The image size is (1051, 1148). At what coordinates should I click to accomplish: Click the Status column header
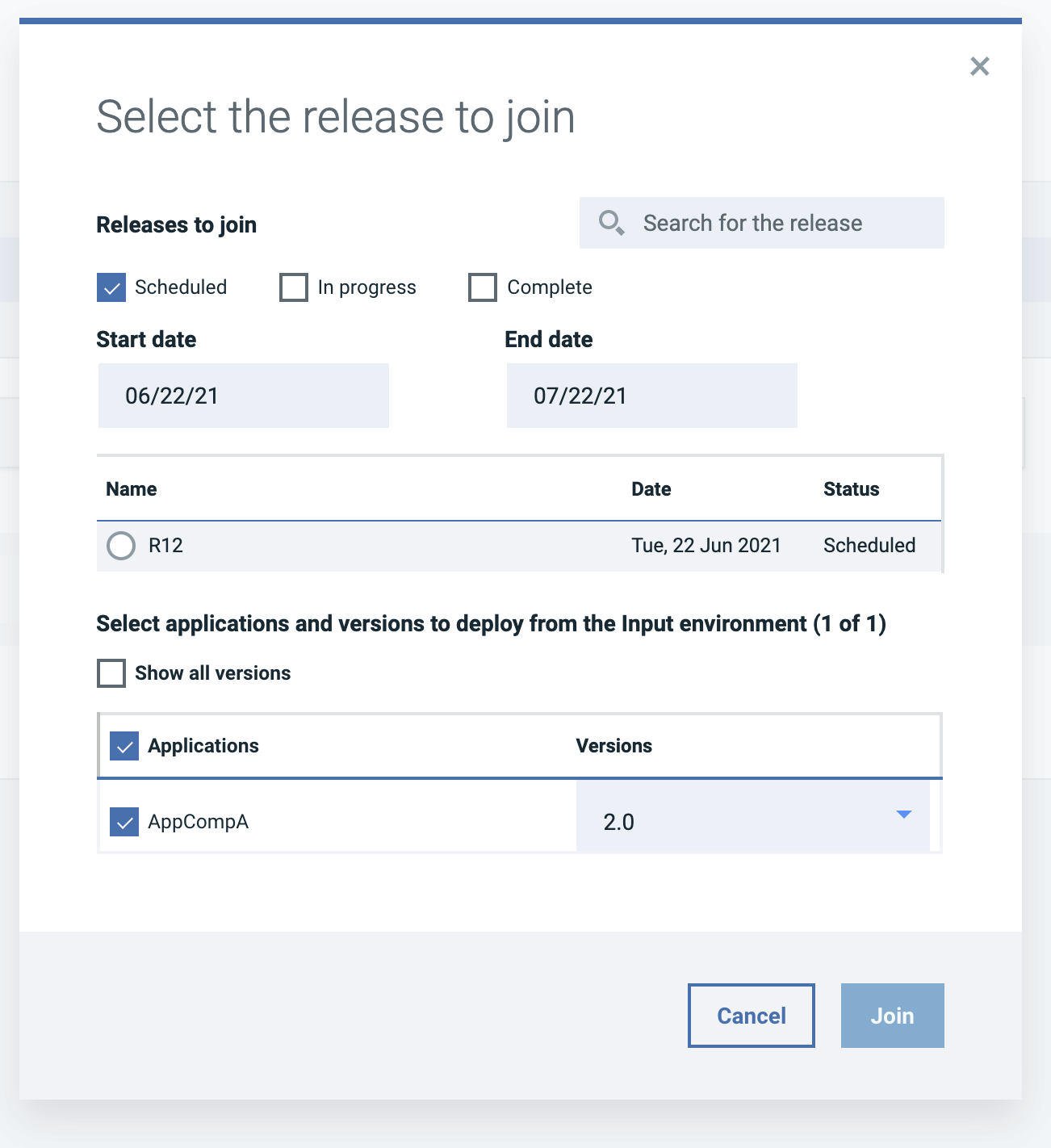(851, 488)
